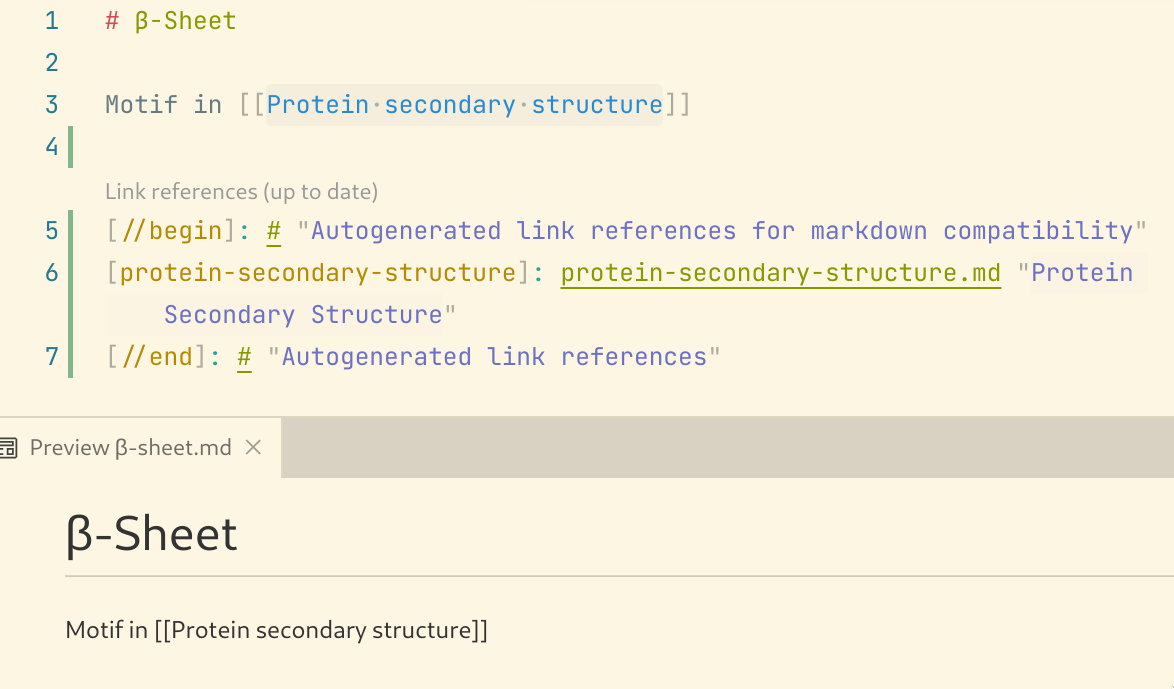The height and width of the screenshot is (689, 1174).
Task: Click the # link on the end line
Action: pyautogui.click(x=245, y=356)
